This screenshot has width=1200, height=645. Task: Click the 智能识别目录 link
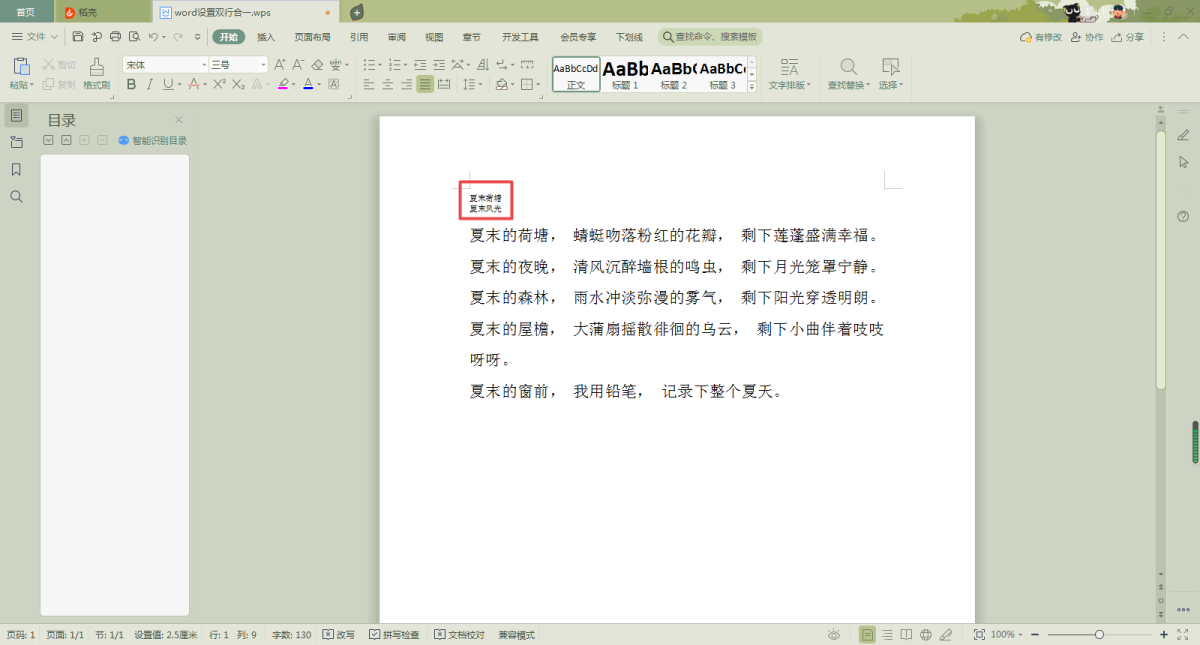153,141
